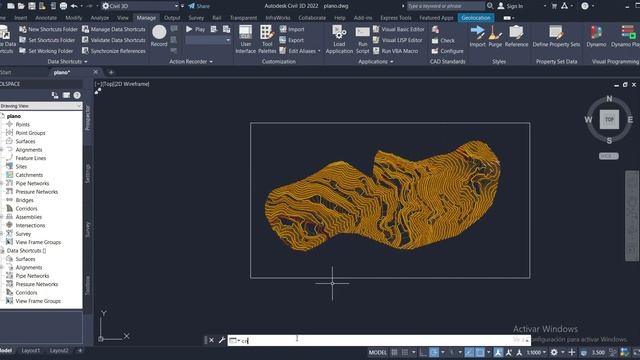This screenshot has height=360, width=640.
Task: Click the Export customization button
Action: (291, 40)
